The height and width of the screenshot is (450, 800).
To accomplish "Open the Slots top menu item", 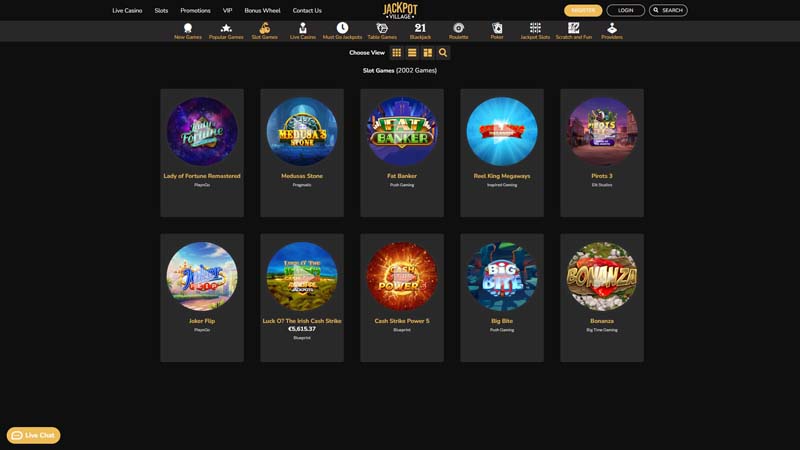I will click(161, 10).
